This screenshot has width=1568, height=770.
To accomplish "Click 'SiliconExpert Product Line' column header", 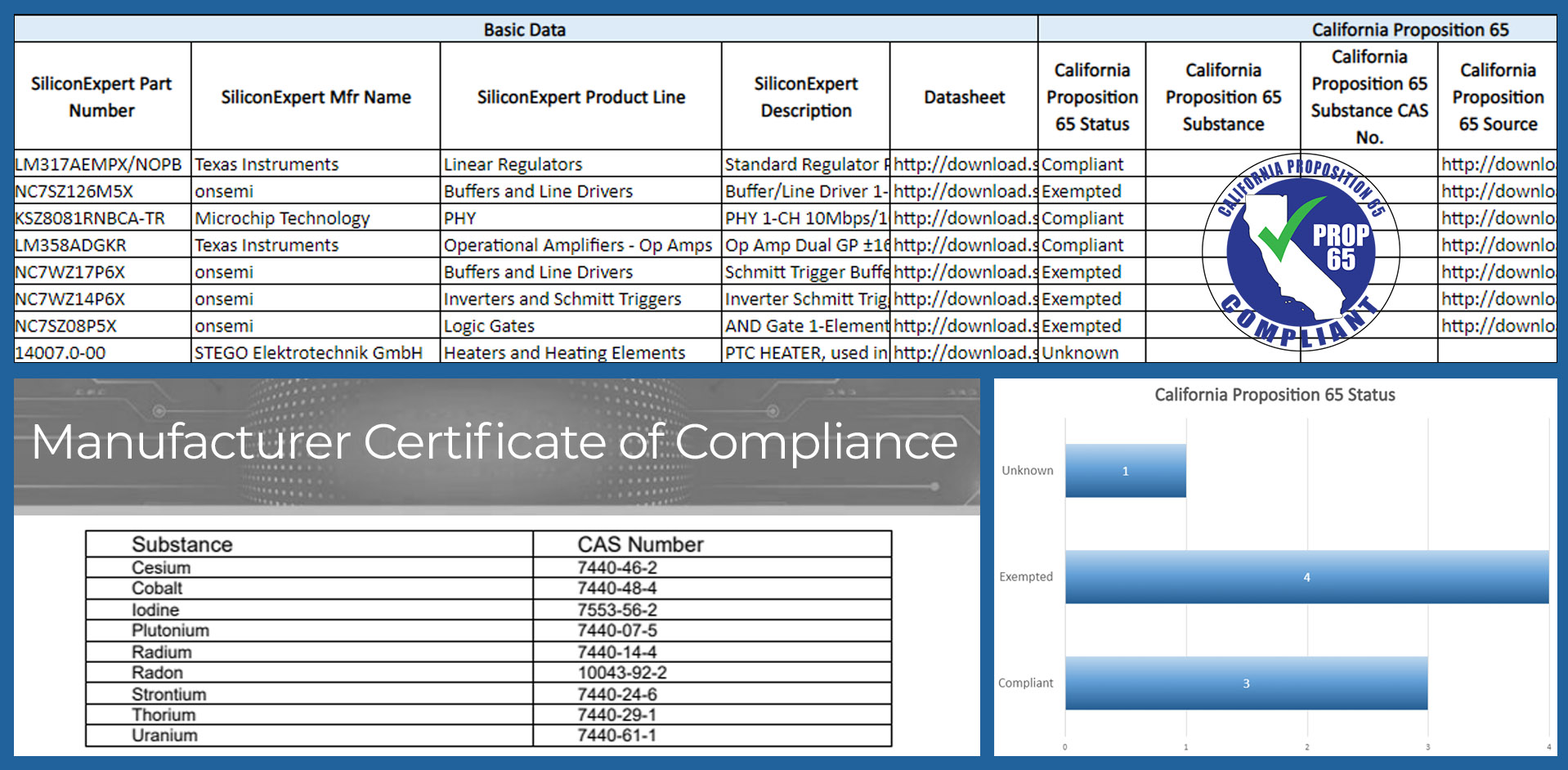I will coord(581,96).
